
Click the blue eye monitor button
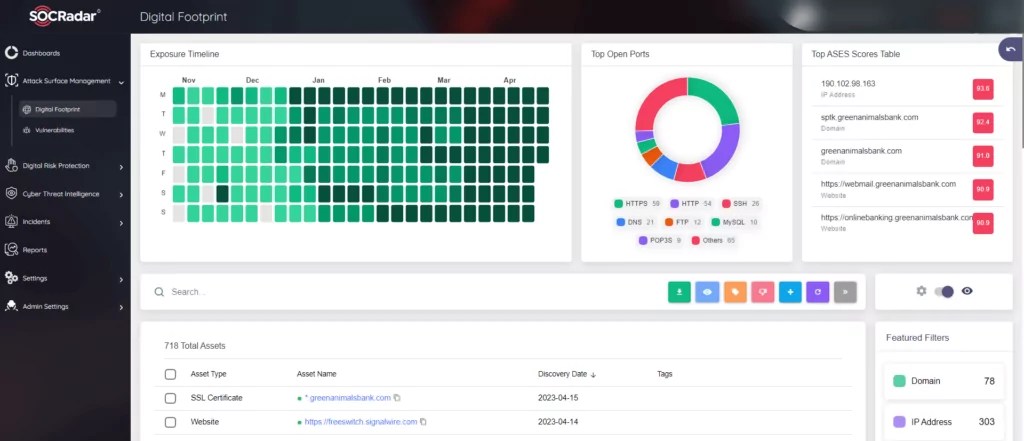[x=707, y=292]
